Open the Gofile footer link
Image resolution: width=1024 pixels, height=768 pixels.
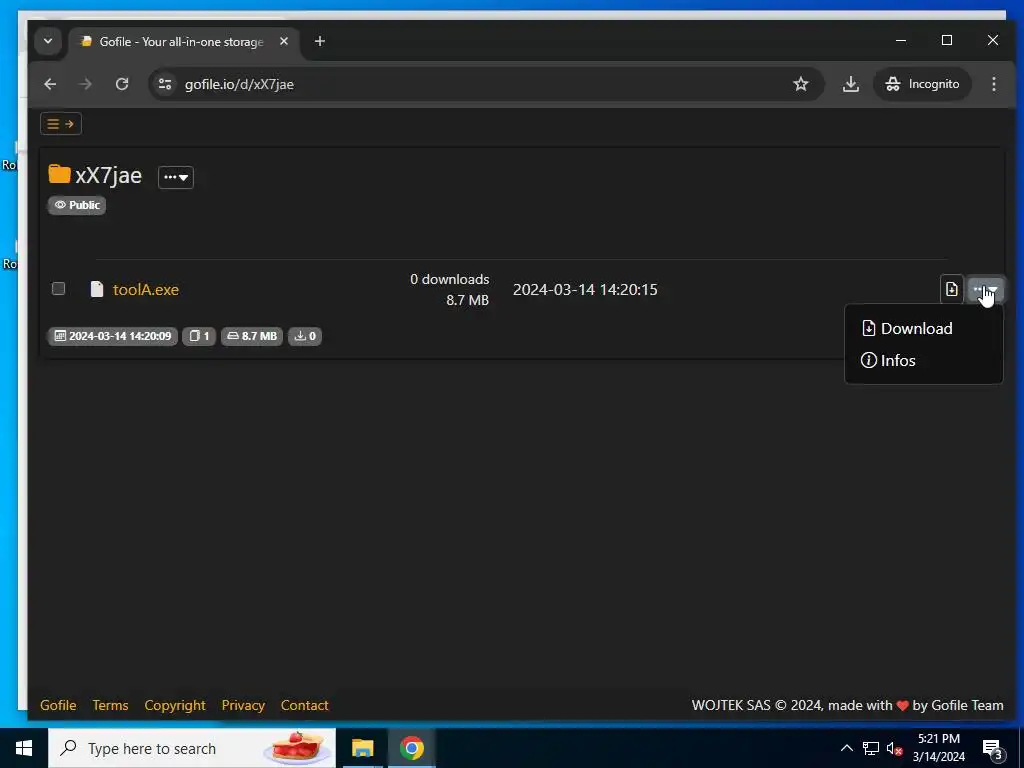[x=58, y=705]
